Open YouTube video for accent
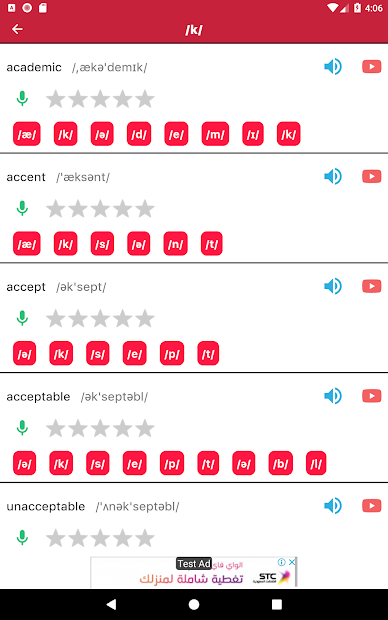 371,176
